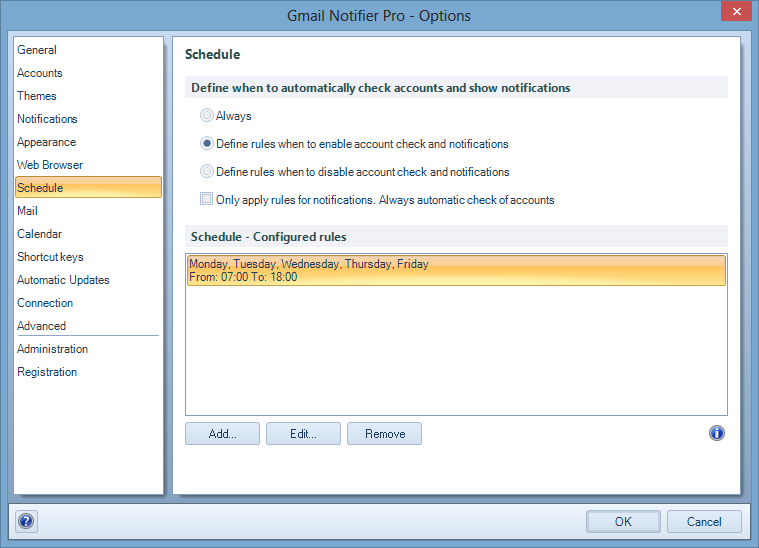
Task: Select rules to enable account check option
Action: (207, 144)
